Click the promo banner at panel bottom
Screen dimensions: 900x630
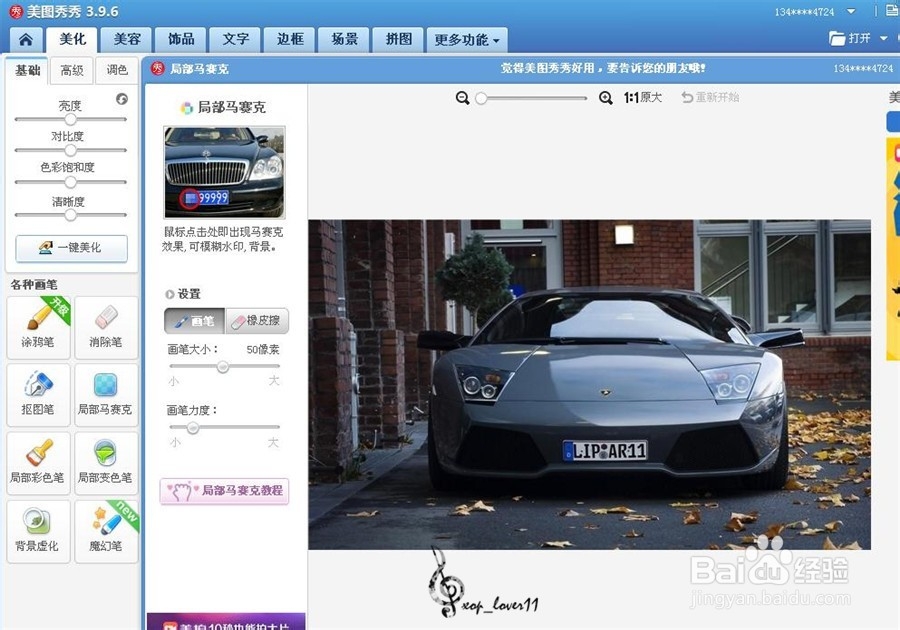coord(226,621)
